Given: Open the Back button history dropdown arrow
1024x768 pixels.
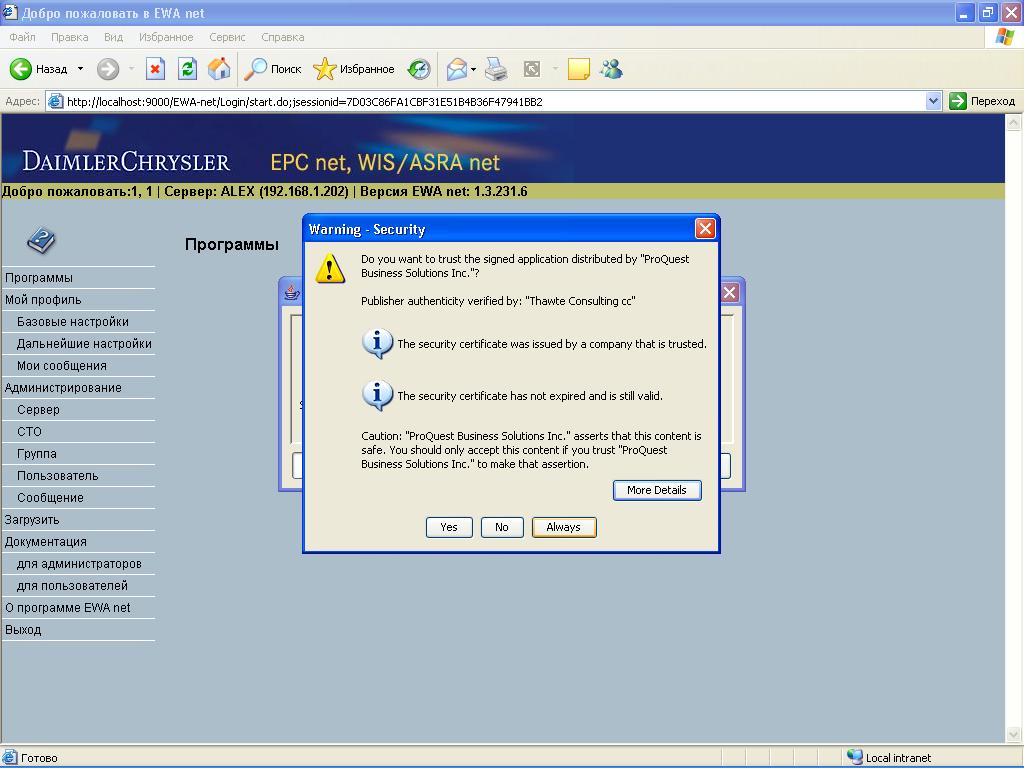Looking at the screenshot, I should pos(80,69).
